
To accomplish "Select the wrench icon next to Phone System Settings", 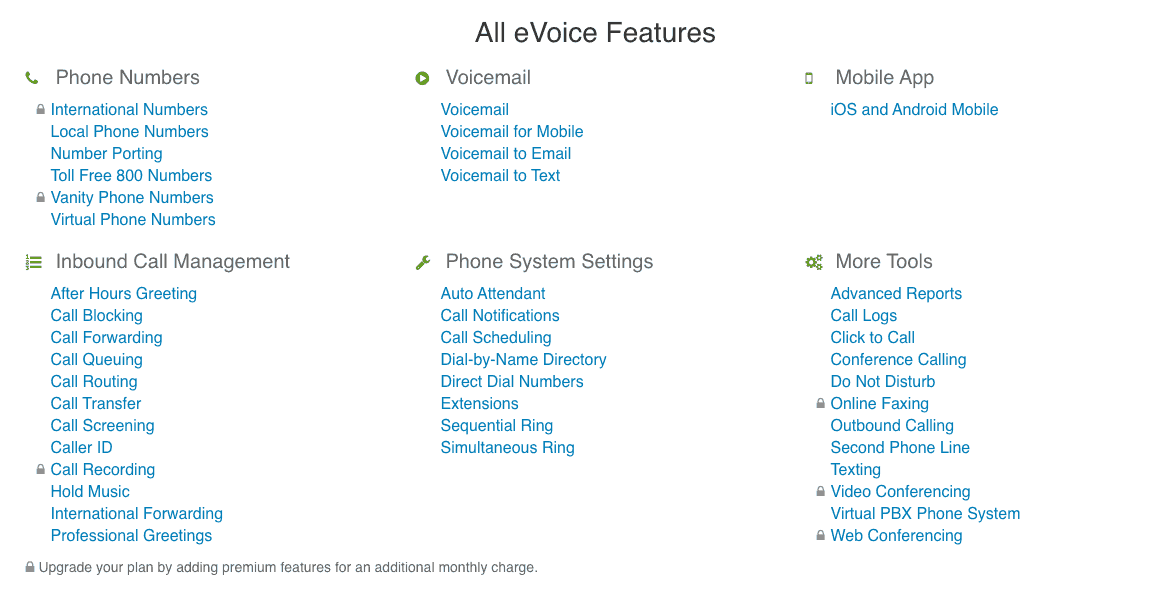I will click(422, 260).
